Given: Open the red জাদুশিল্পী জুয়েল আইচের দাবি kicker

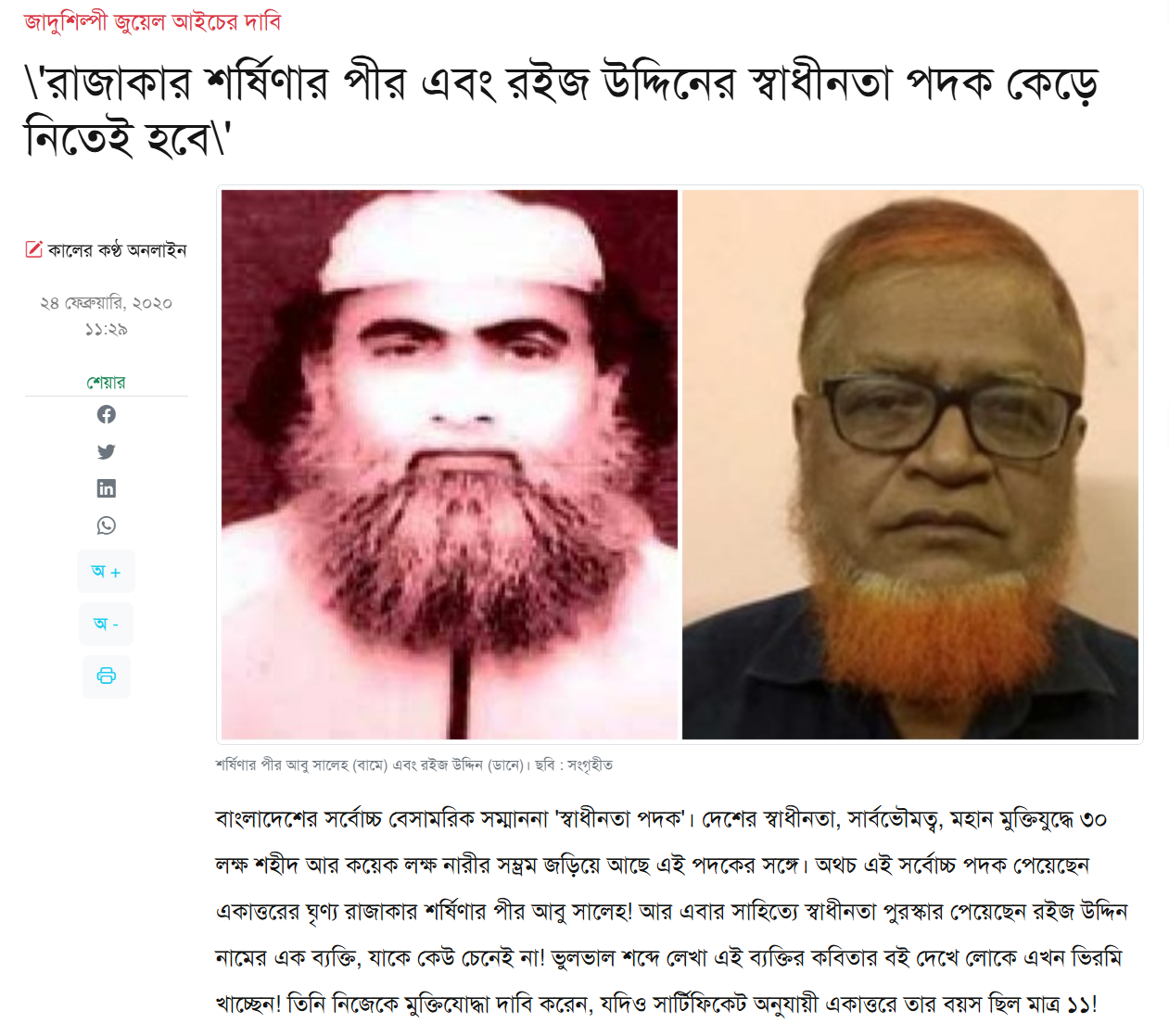Looking at the screenshot, I should [x=152, y=20].
